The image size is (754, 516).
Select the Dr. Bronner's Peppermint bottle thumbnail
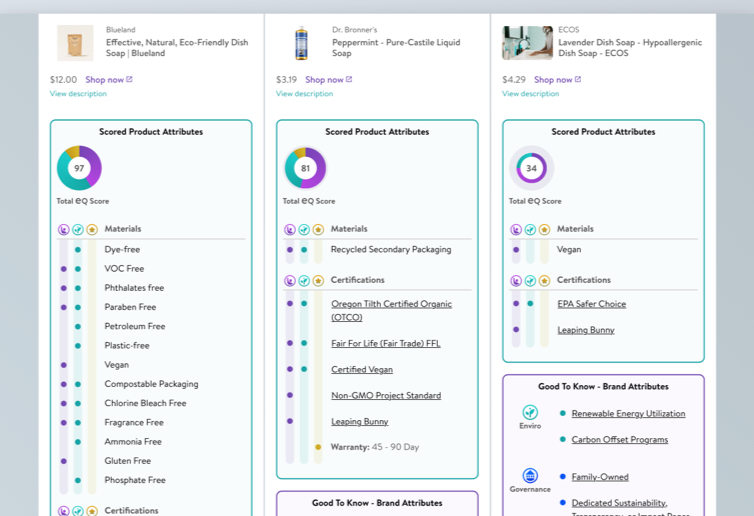(301, 43)
